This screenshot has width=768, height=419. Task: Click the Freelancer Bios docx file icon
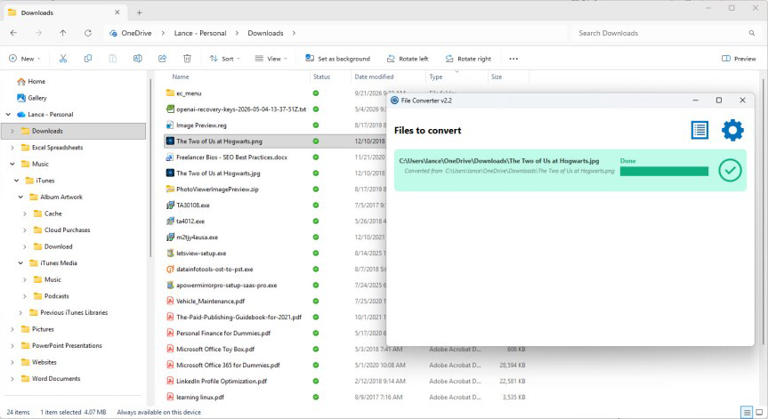coord(170,157)
